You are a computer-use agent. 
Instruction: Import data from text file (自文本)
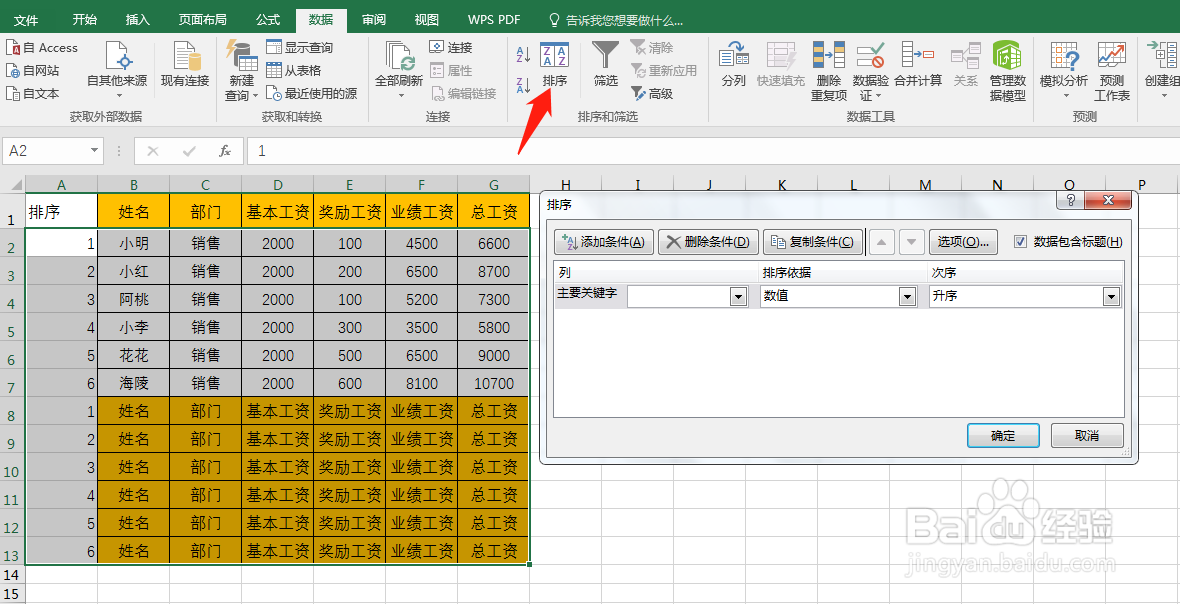pos(32,94)
